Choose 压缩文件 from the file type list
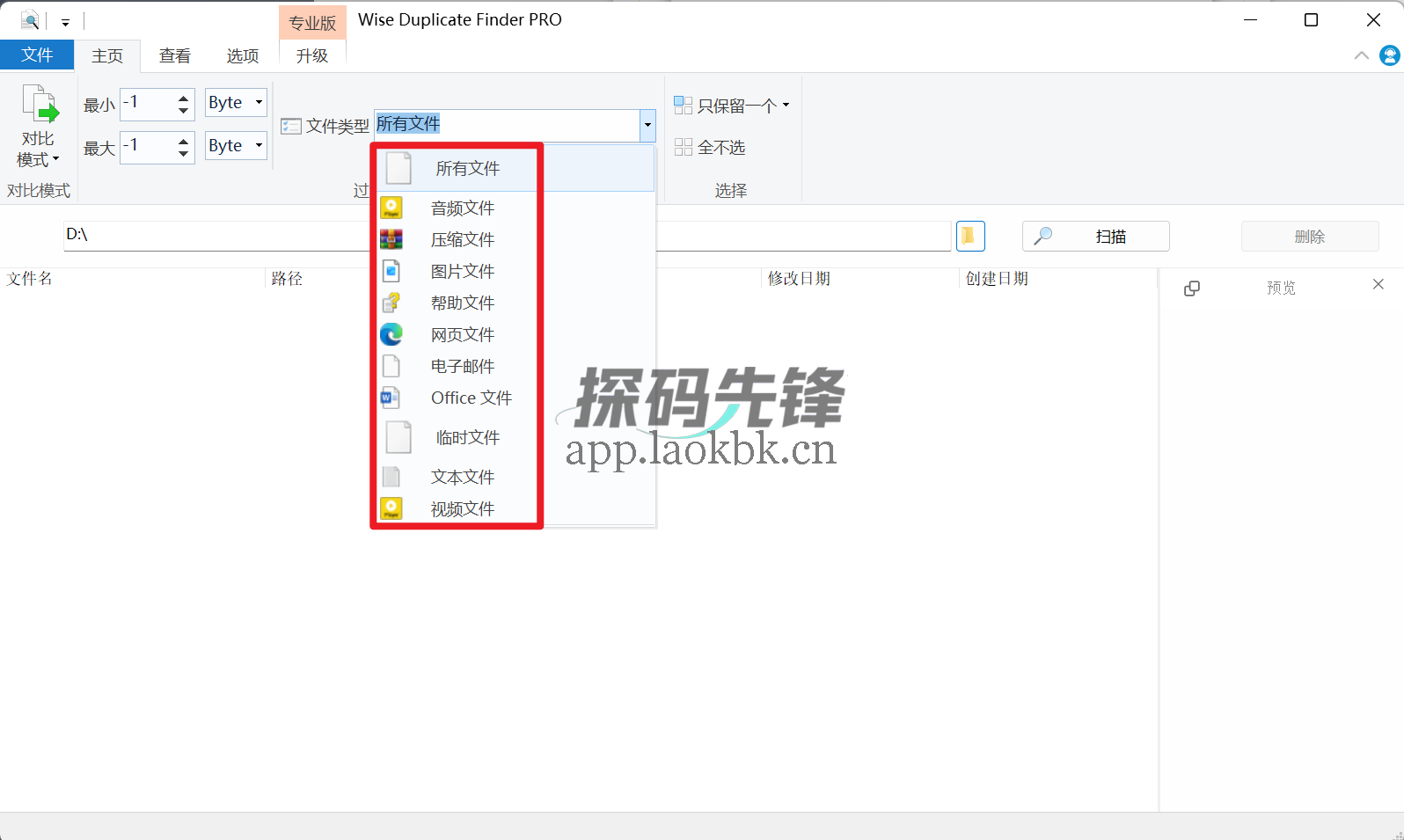 point(516,239)
